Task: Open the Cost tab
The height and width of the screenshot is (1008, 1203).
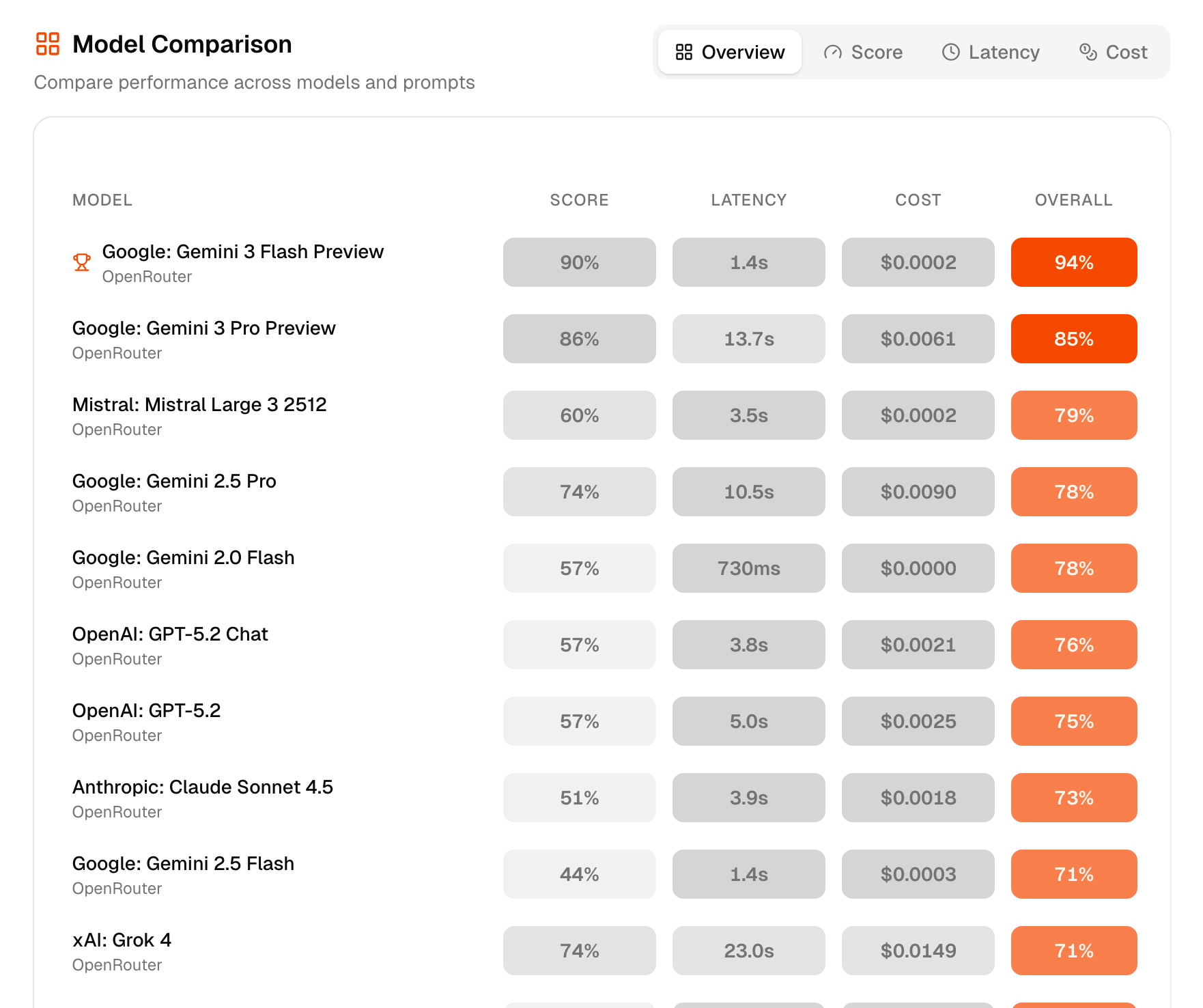Action: point(1113,52)
